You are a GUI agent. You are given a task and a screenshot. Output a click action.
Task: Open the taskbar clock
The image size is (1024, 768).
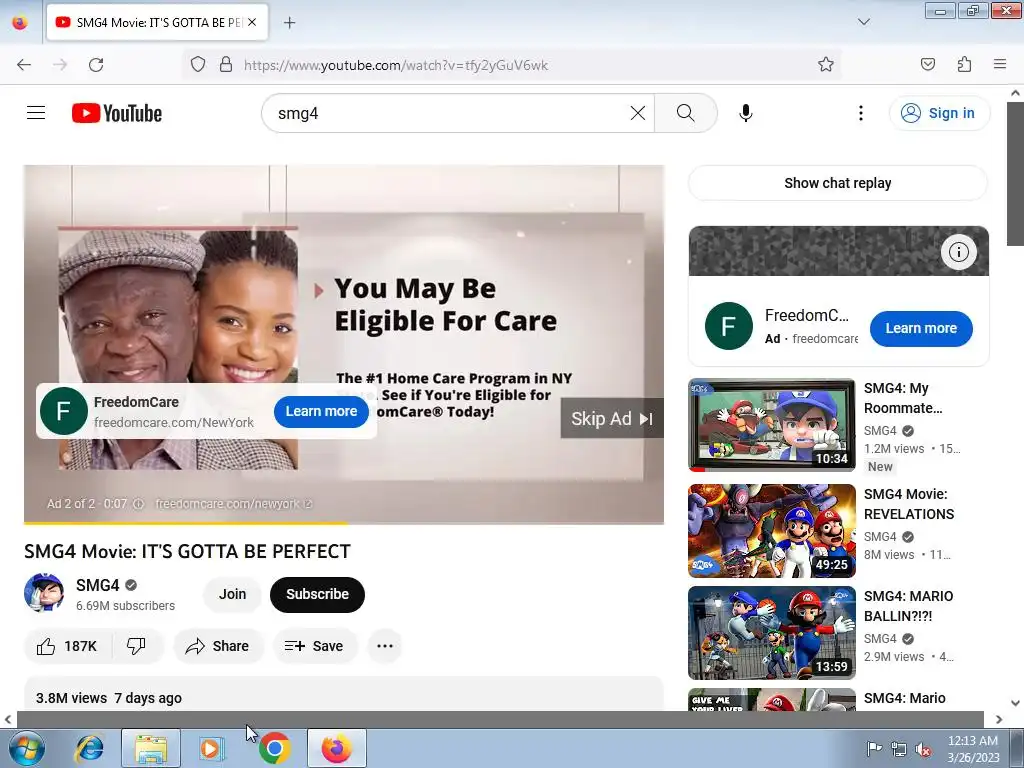click(973, 749)
